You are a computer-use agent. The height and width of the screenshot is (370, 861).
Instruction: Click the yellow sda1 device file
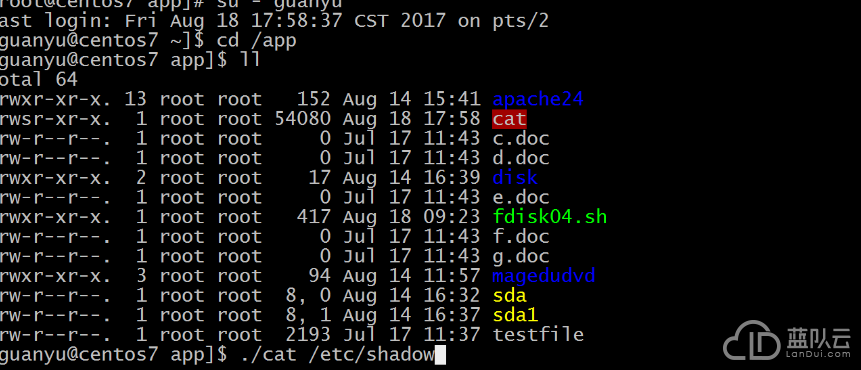(515, 315)
